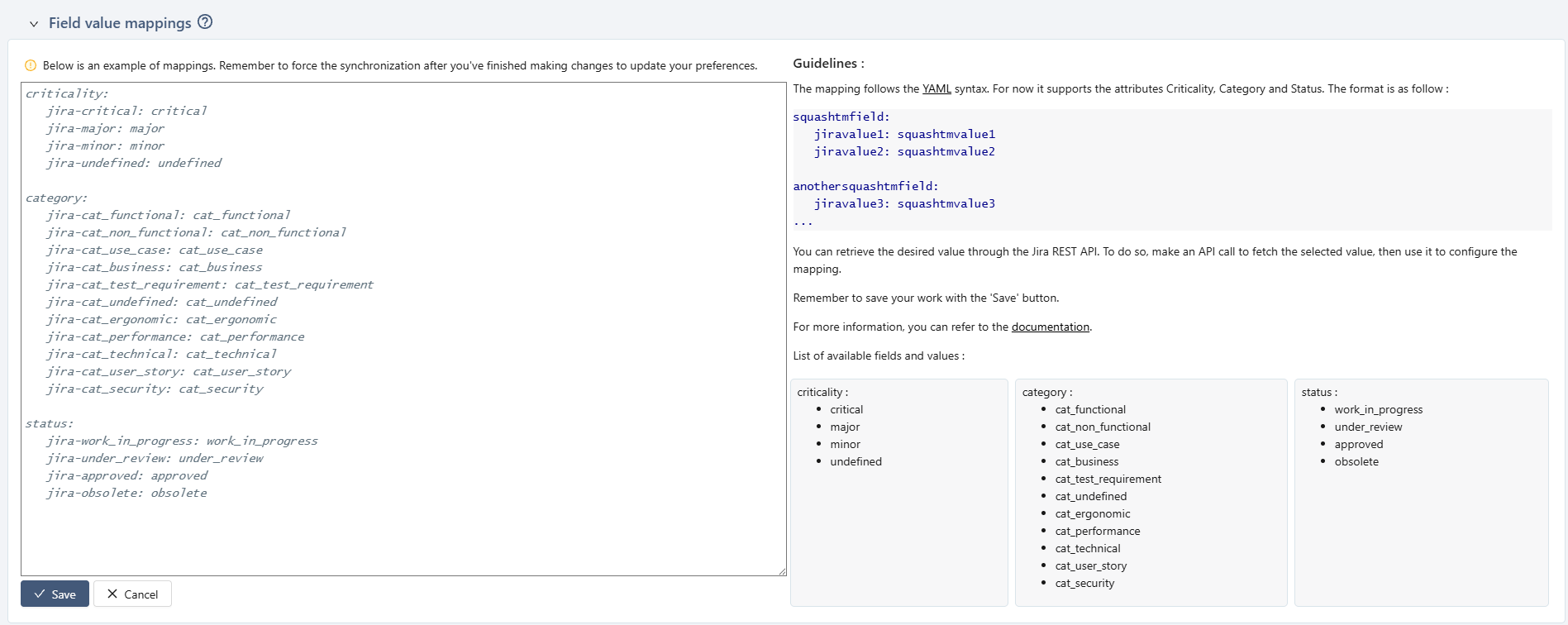The image size is (1568, 625).
Task: Click the 'jira-obsolete: obsolete' editor line
Action: coord(126,493)
